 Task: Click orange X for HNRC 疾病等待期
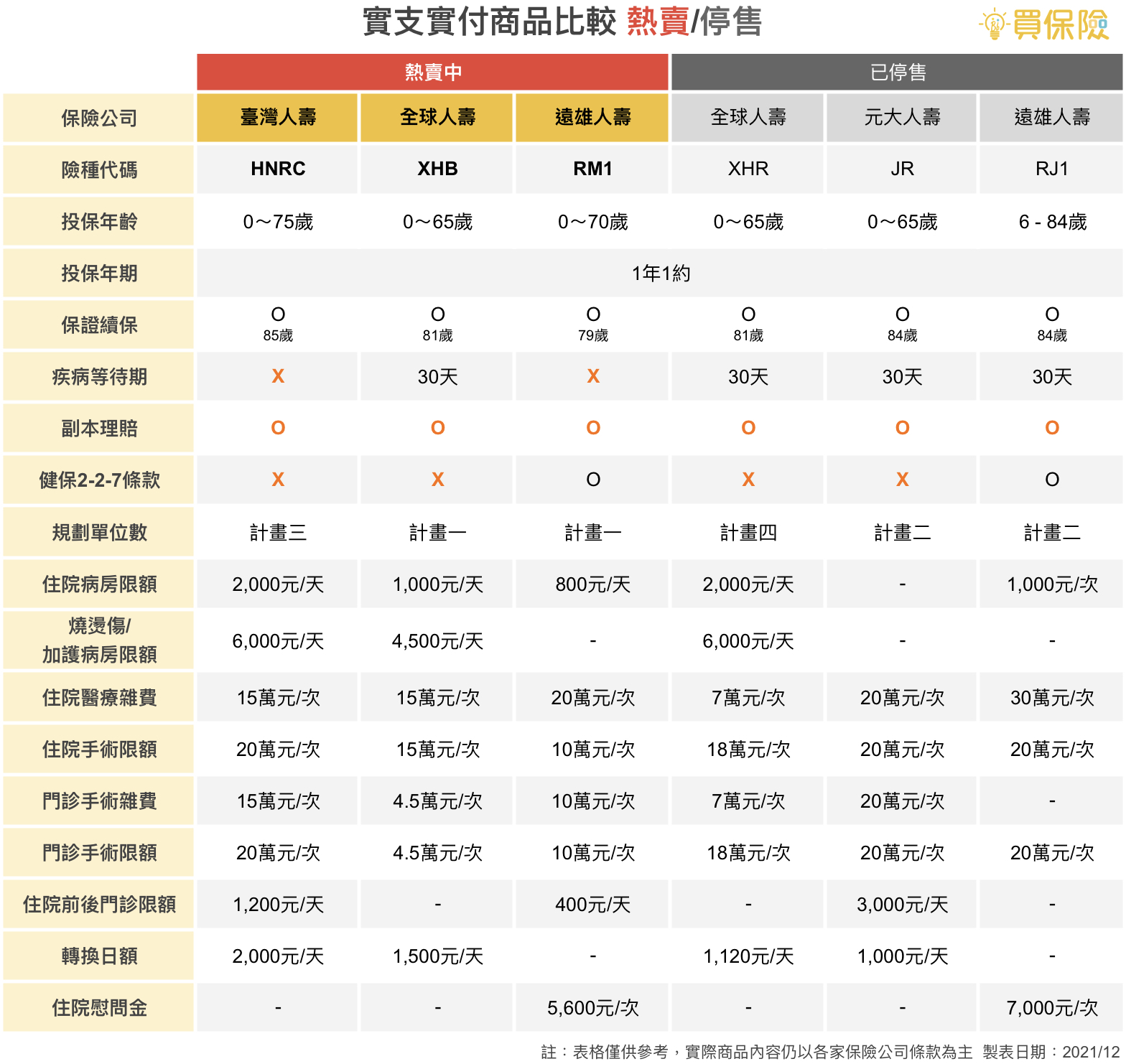[278, 376]
